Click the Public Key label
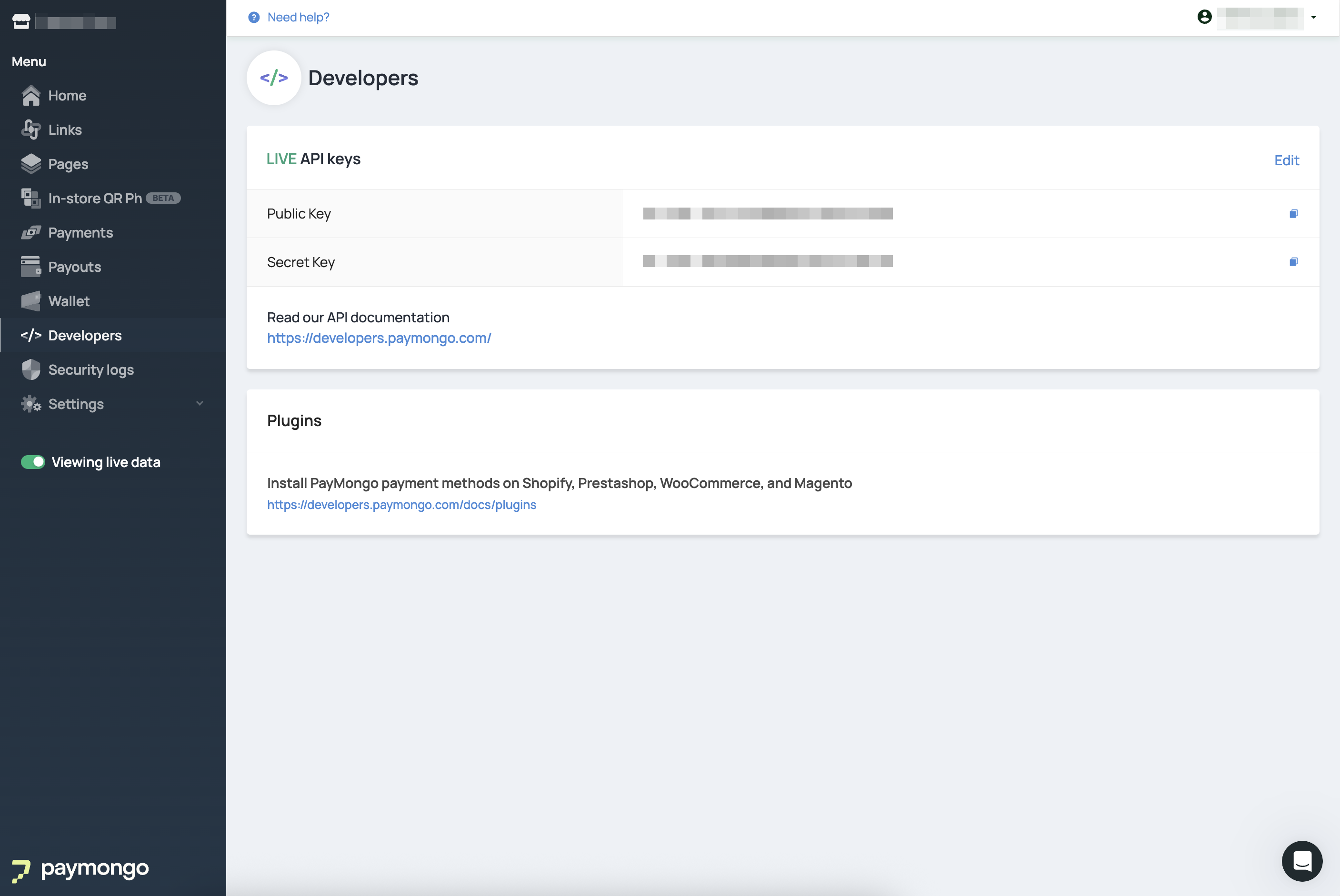 click(x=299, y=214)
